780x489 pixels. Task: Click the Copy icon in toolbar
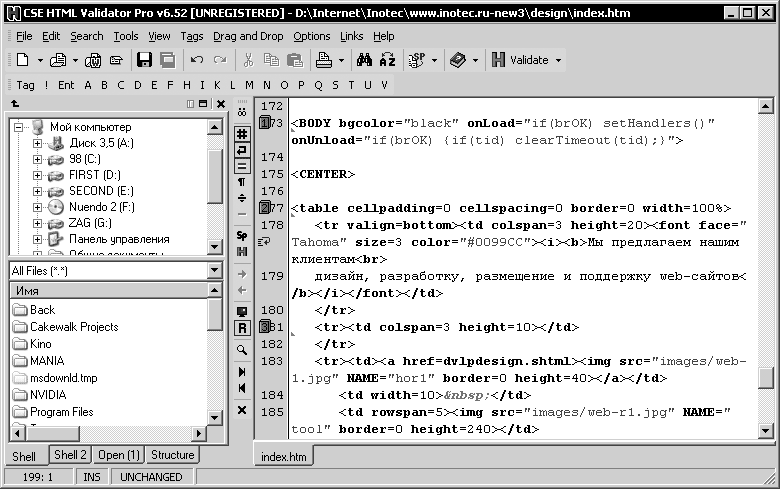271,60
